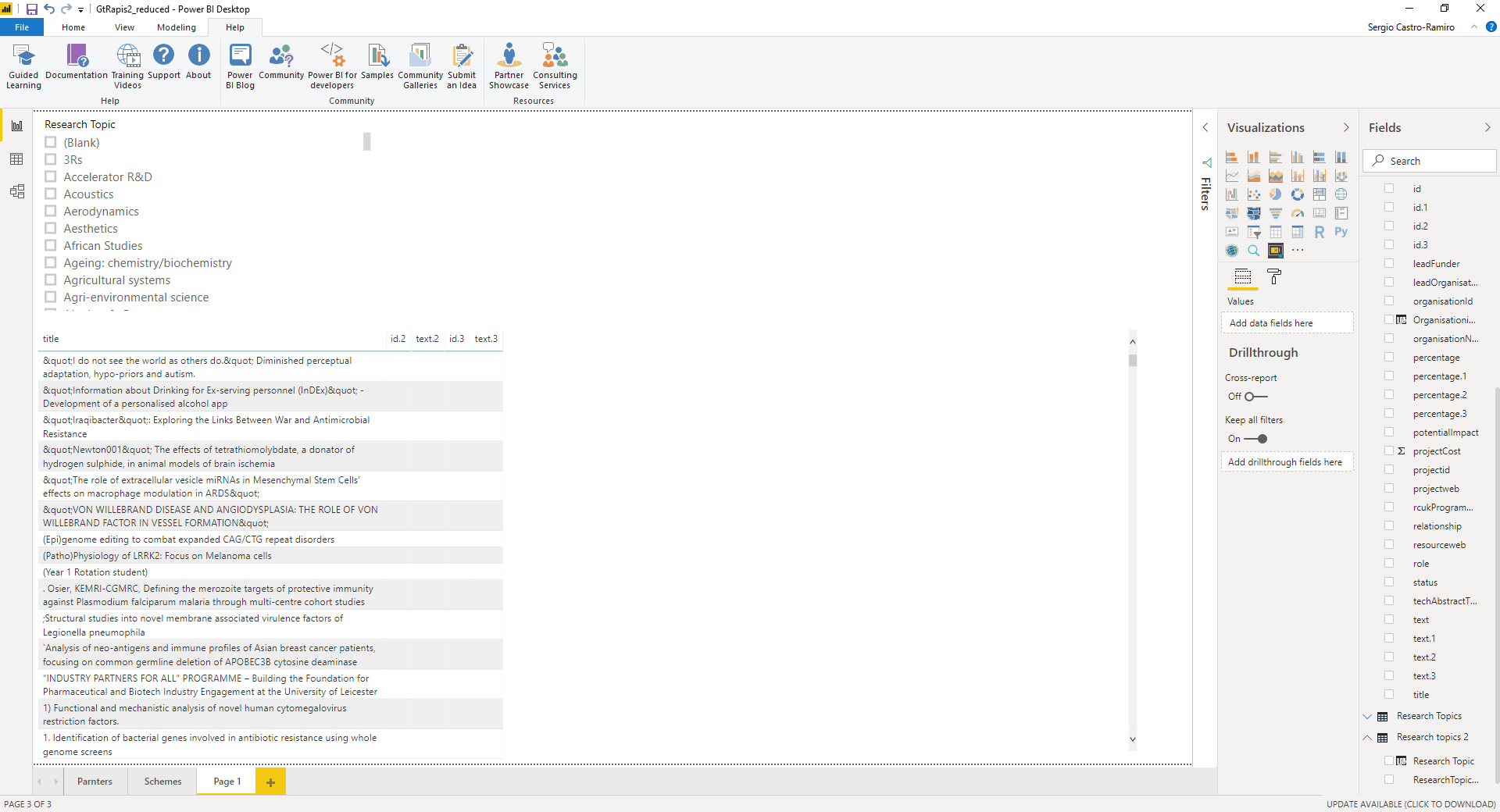Collapse the Research topics 2 table
Screen dimensions: 1500x812
click(x=1367, y=738)
